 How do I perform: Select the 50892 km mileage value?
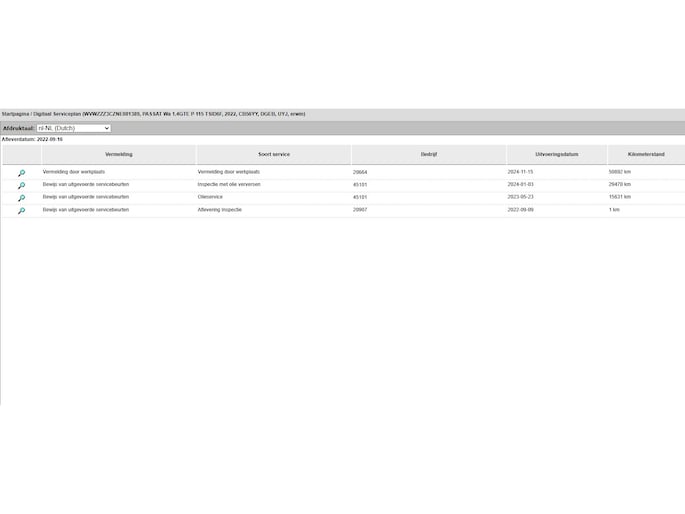click(619, 172)
